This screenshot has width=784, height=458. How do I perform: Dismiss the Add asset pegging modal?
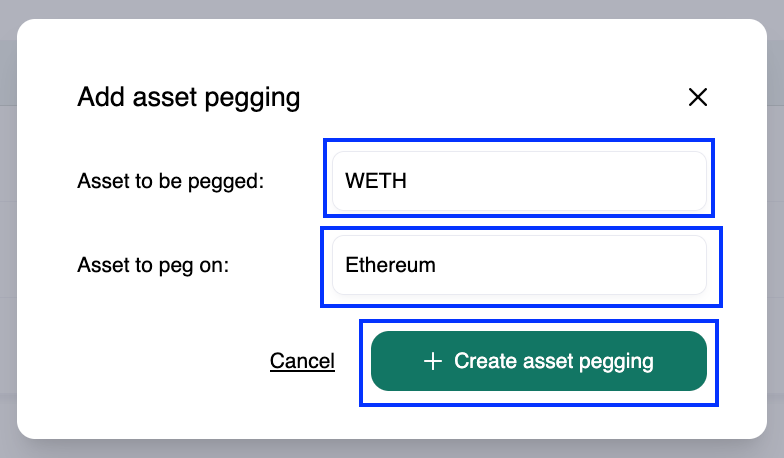click(x=697, y=97)
